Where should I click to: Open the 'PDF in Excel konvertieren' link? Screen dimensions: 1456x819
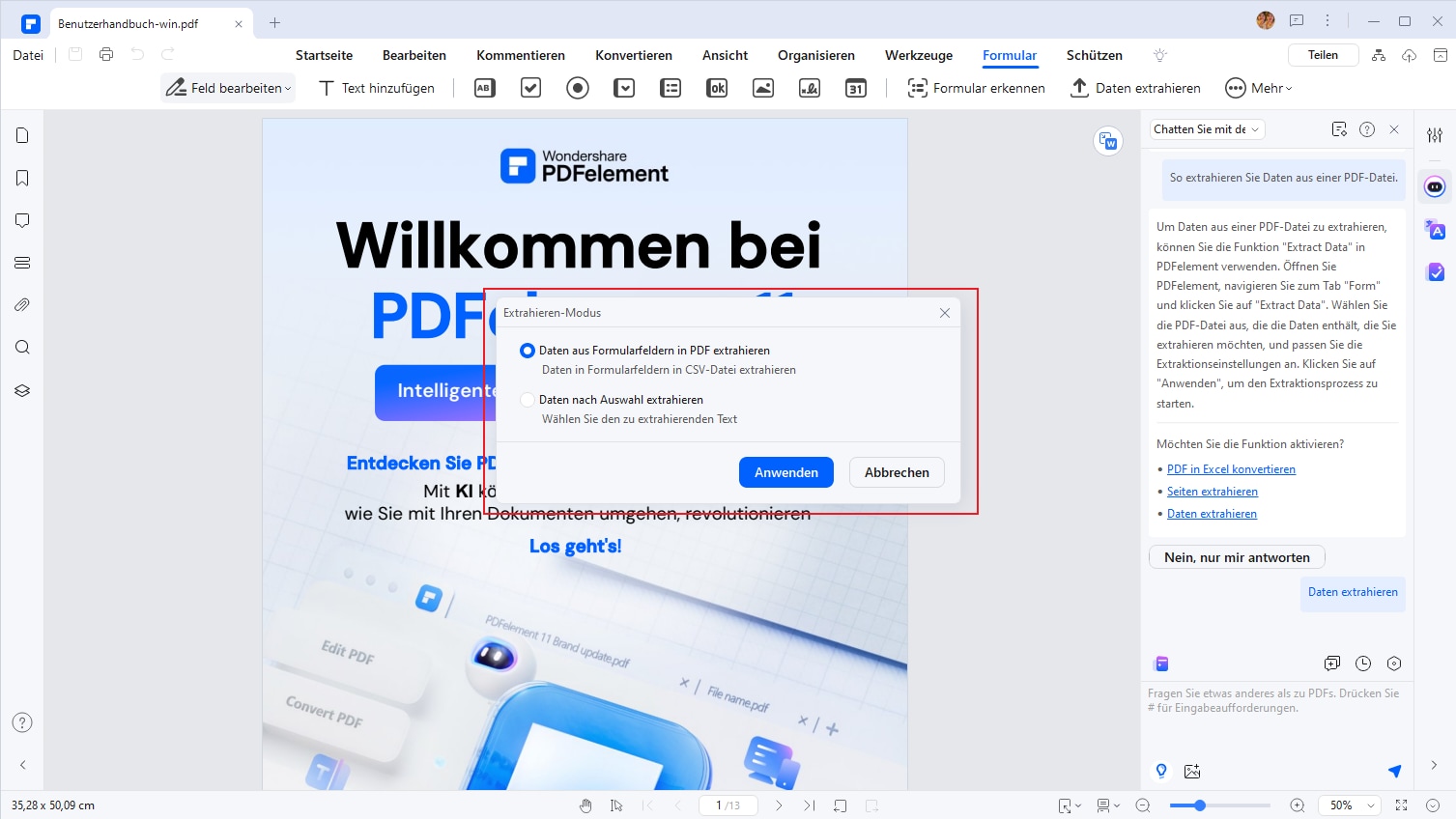click(1231, 469)
